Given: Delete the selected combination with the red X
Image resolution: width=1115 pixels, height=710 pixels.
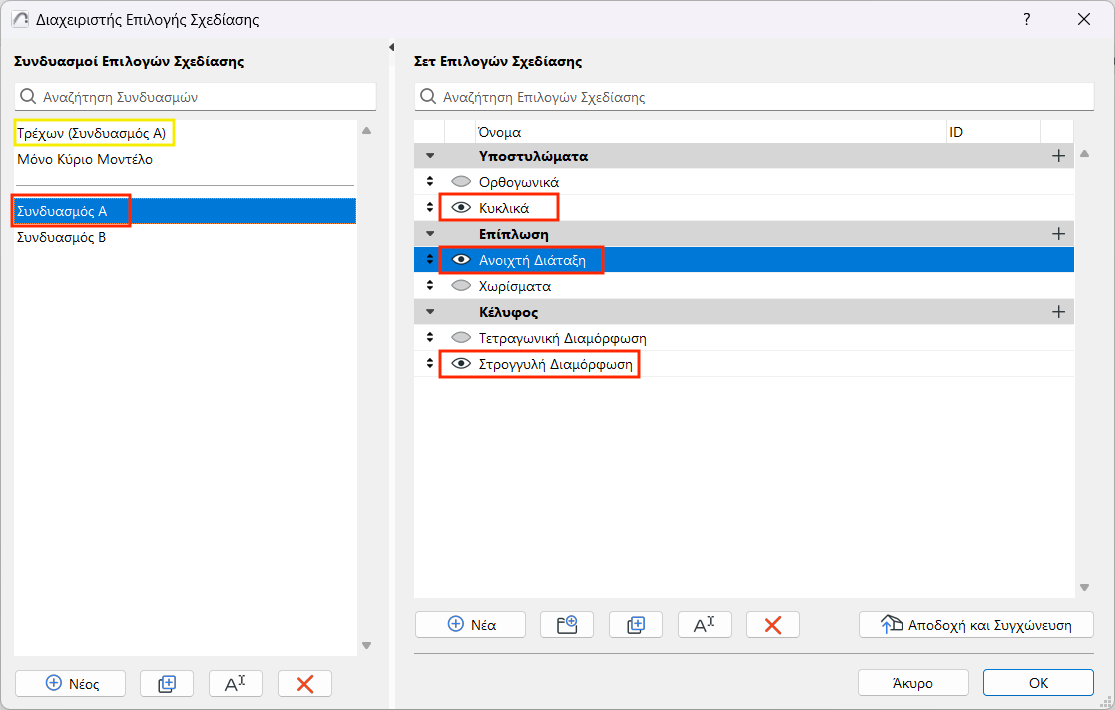Looking at the screenshot, I should pyautogui.click(x=304, y=684).
